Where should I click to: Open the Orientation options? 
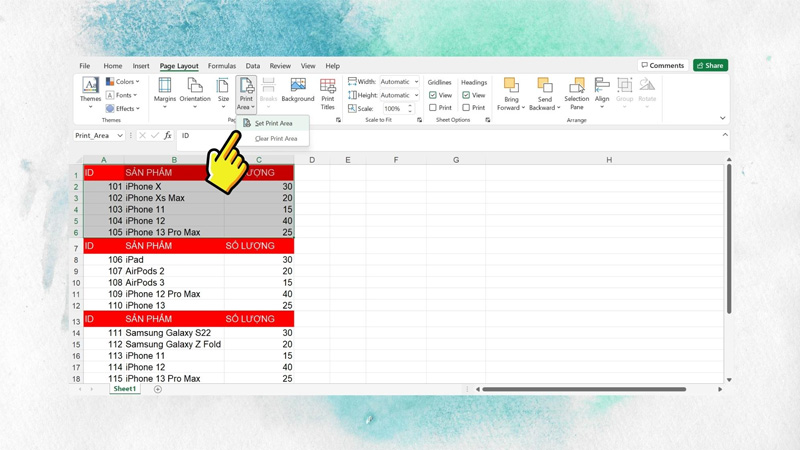195,92
